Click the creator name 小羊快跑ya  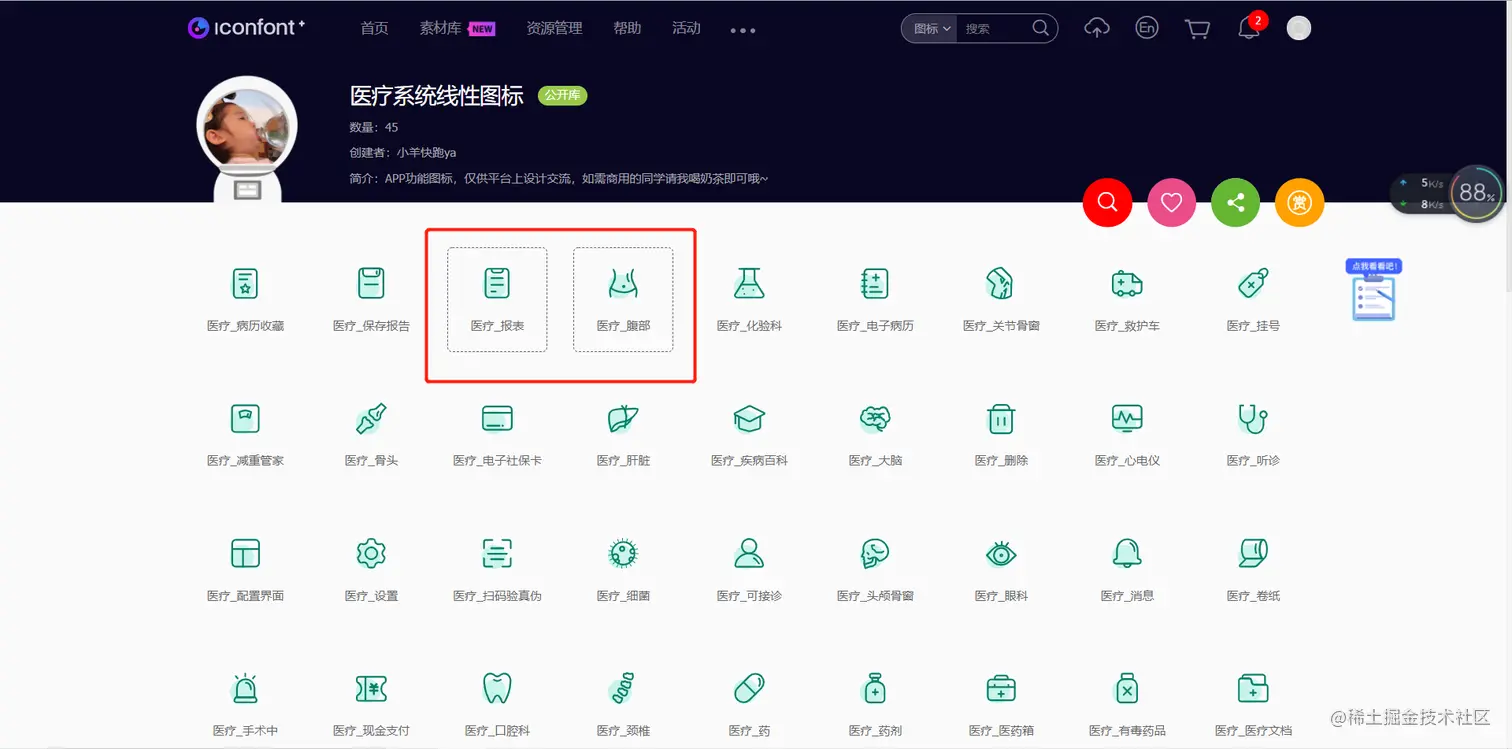point(426,153)
